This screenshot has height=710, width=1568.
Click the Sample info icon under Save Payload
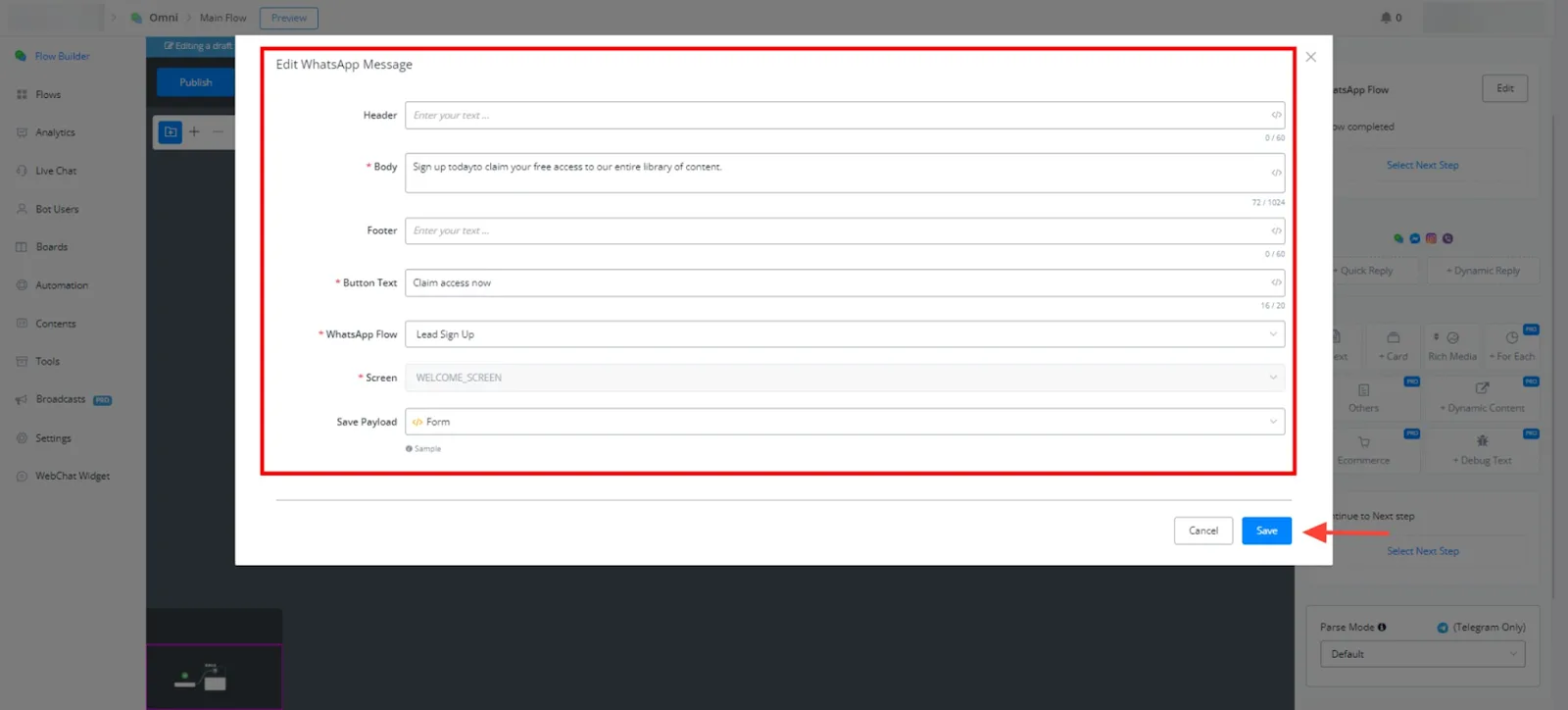[x=409, y=449]
